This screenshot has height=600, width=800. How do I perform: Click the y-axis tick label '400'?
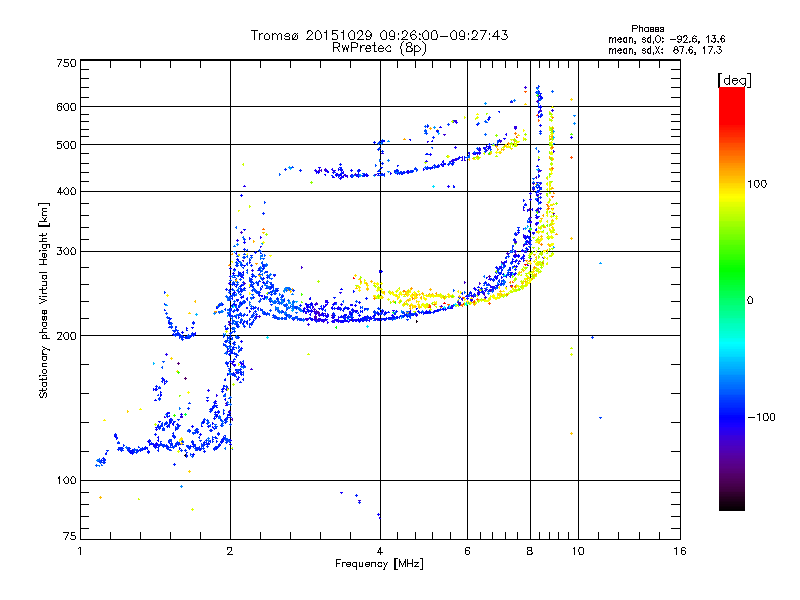(x=66, y=191)
